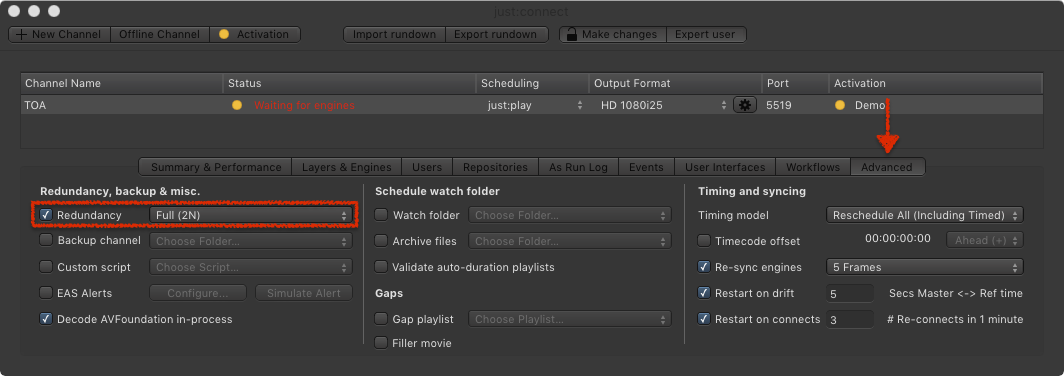Check the Archive files option
Viewport: 1064px width, 376px height.
tap(381, 240)
